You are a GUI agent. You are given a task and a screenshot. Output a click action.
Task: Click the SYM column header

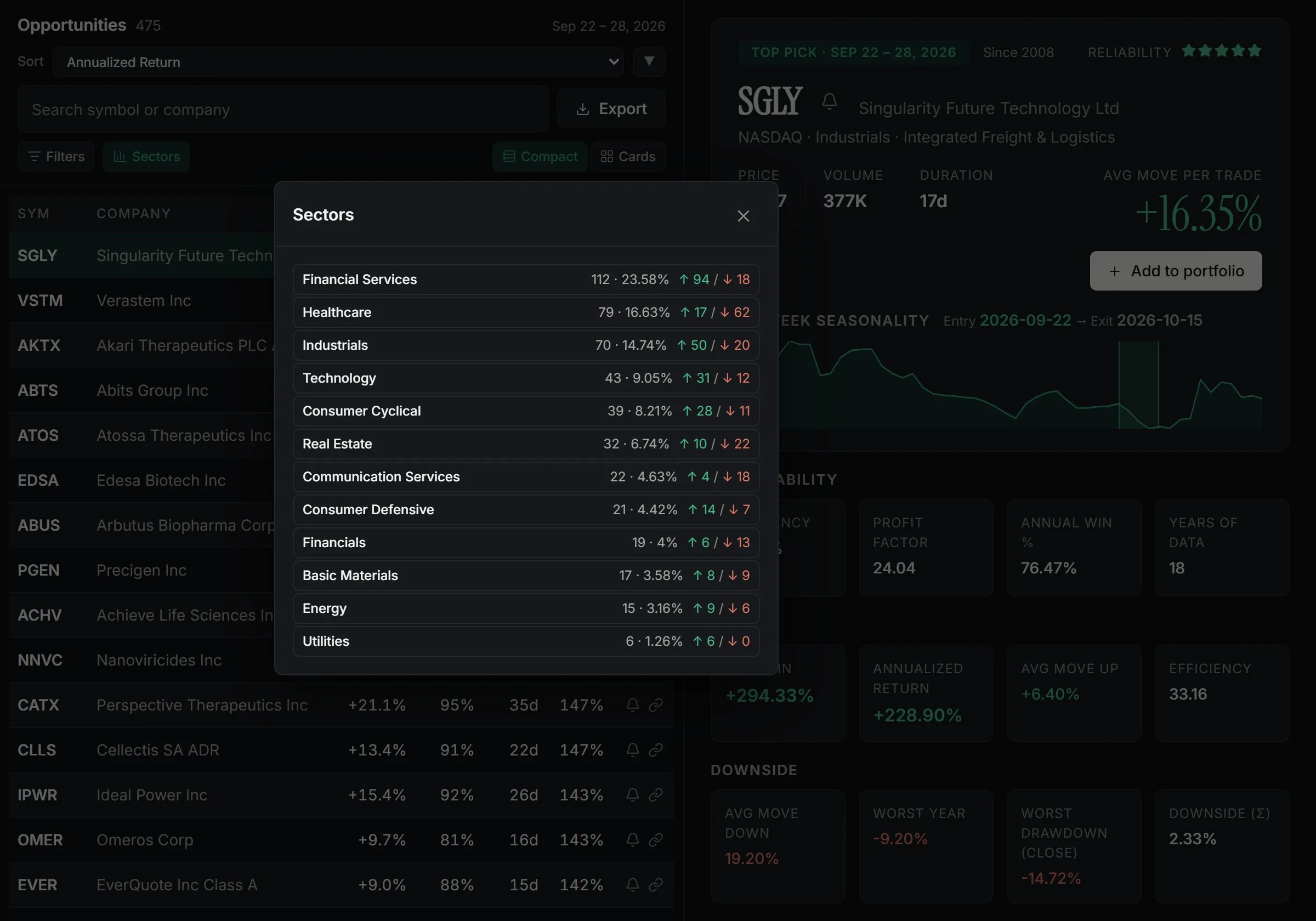[33, 214]
